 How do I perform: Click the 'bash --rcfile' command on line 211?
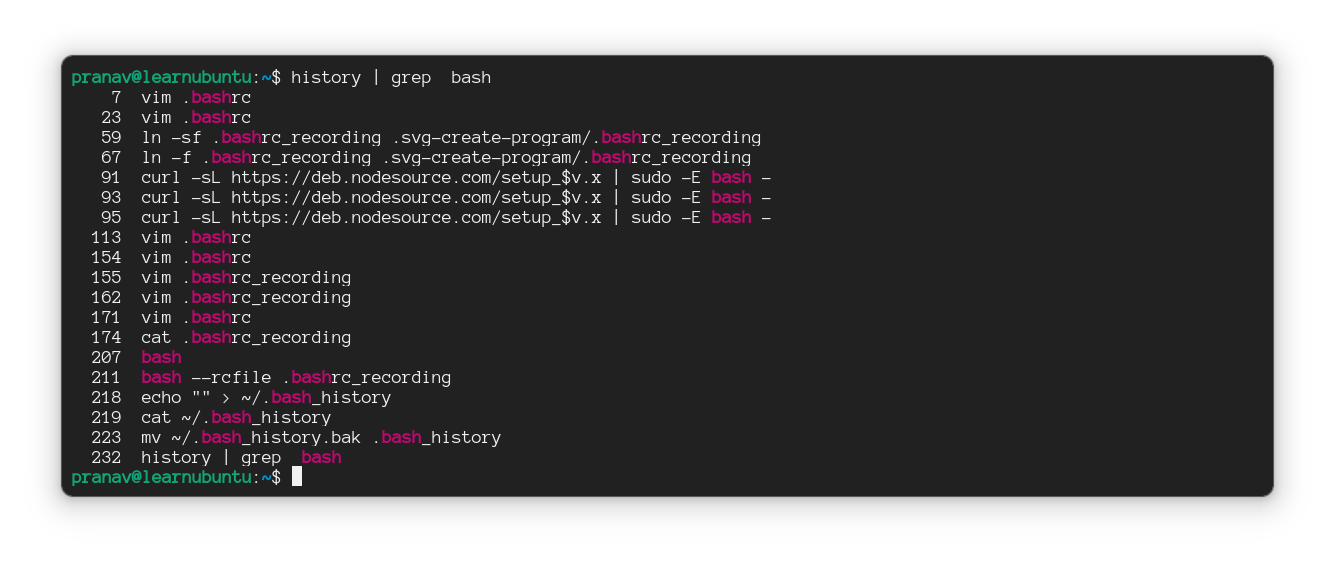coord(296,377)
